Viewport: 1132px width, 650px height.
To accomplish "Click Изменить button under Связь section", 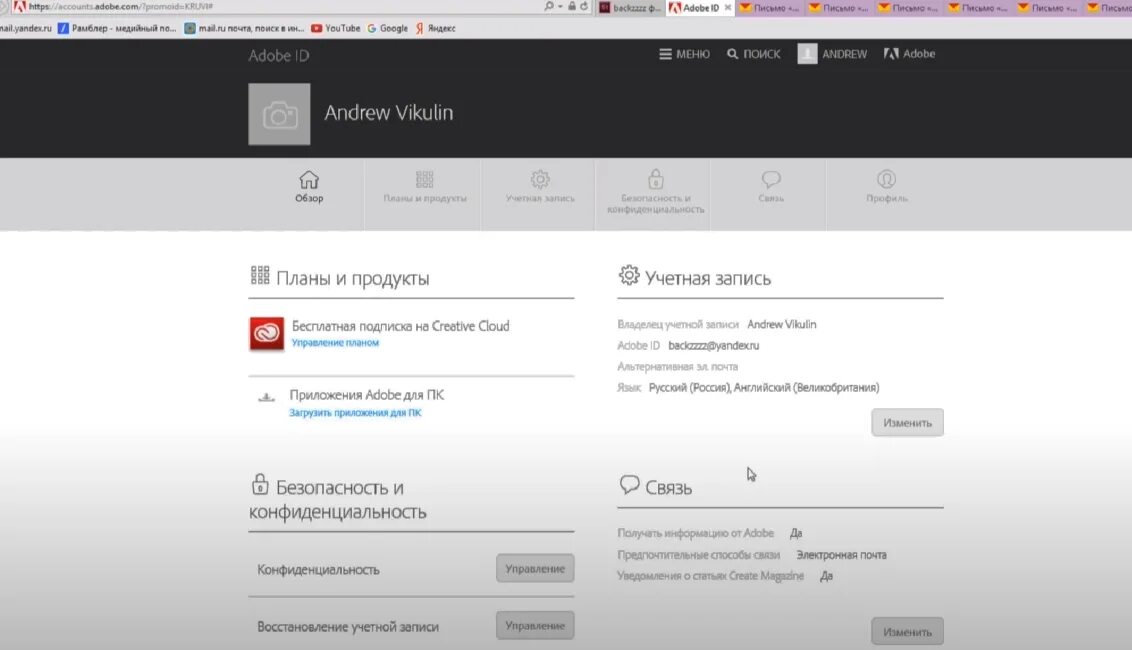I will tap(907, 631).
